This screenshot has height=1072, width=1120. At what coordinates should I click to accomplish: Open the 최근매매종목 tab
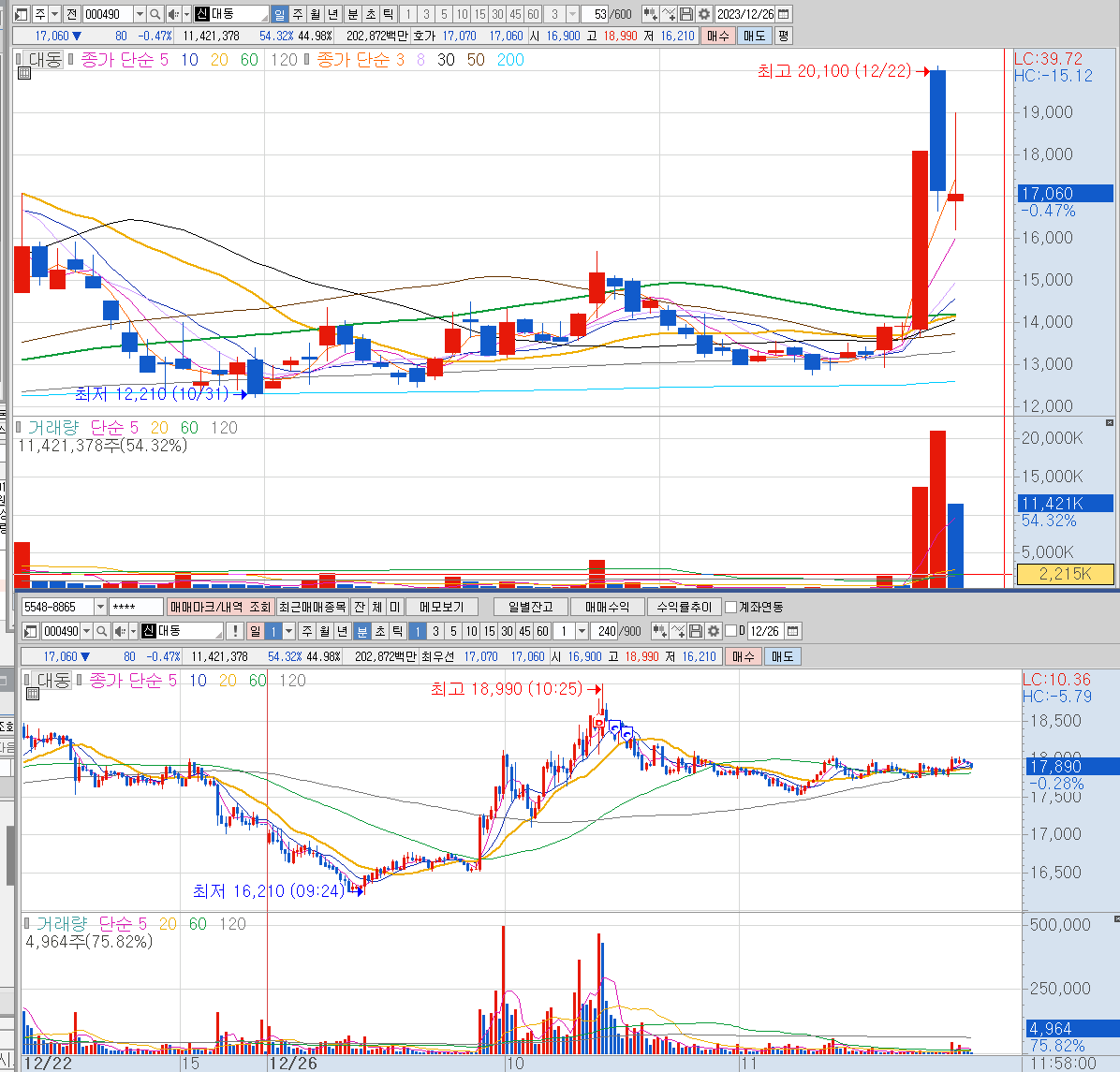click(x=313, y=607)
